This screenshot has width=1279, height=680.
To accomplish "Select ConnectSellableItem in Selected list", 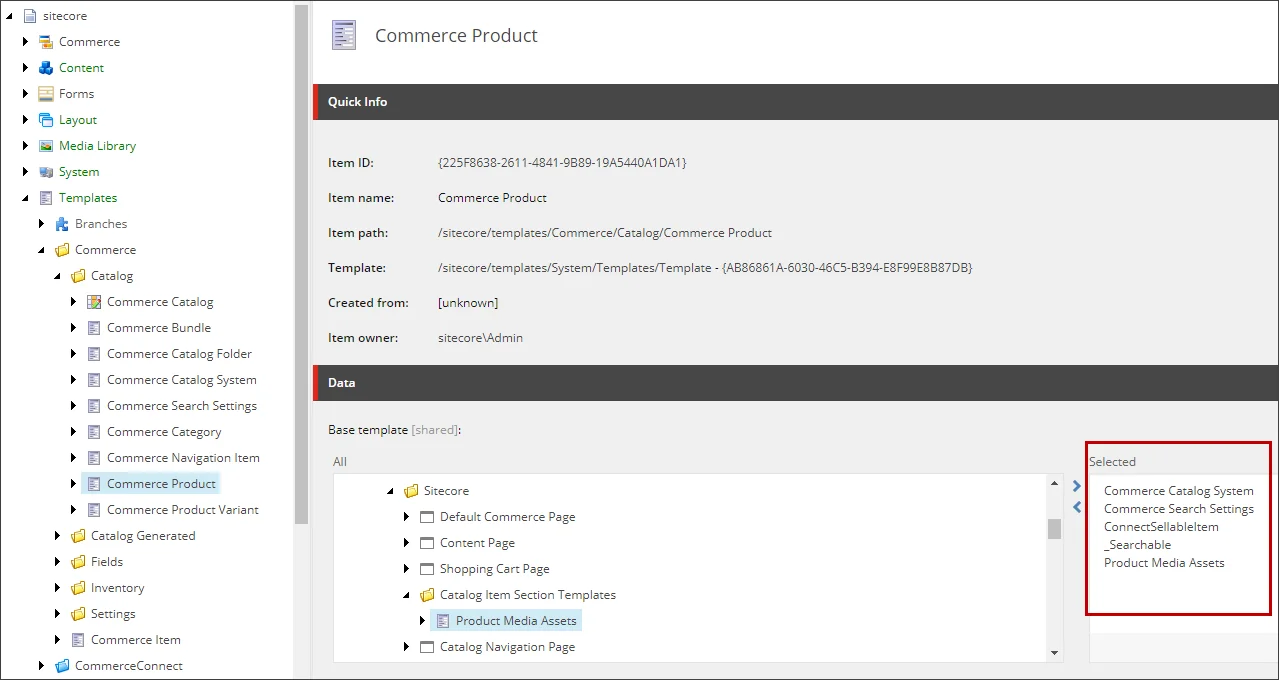I will coord(1161,527).
